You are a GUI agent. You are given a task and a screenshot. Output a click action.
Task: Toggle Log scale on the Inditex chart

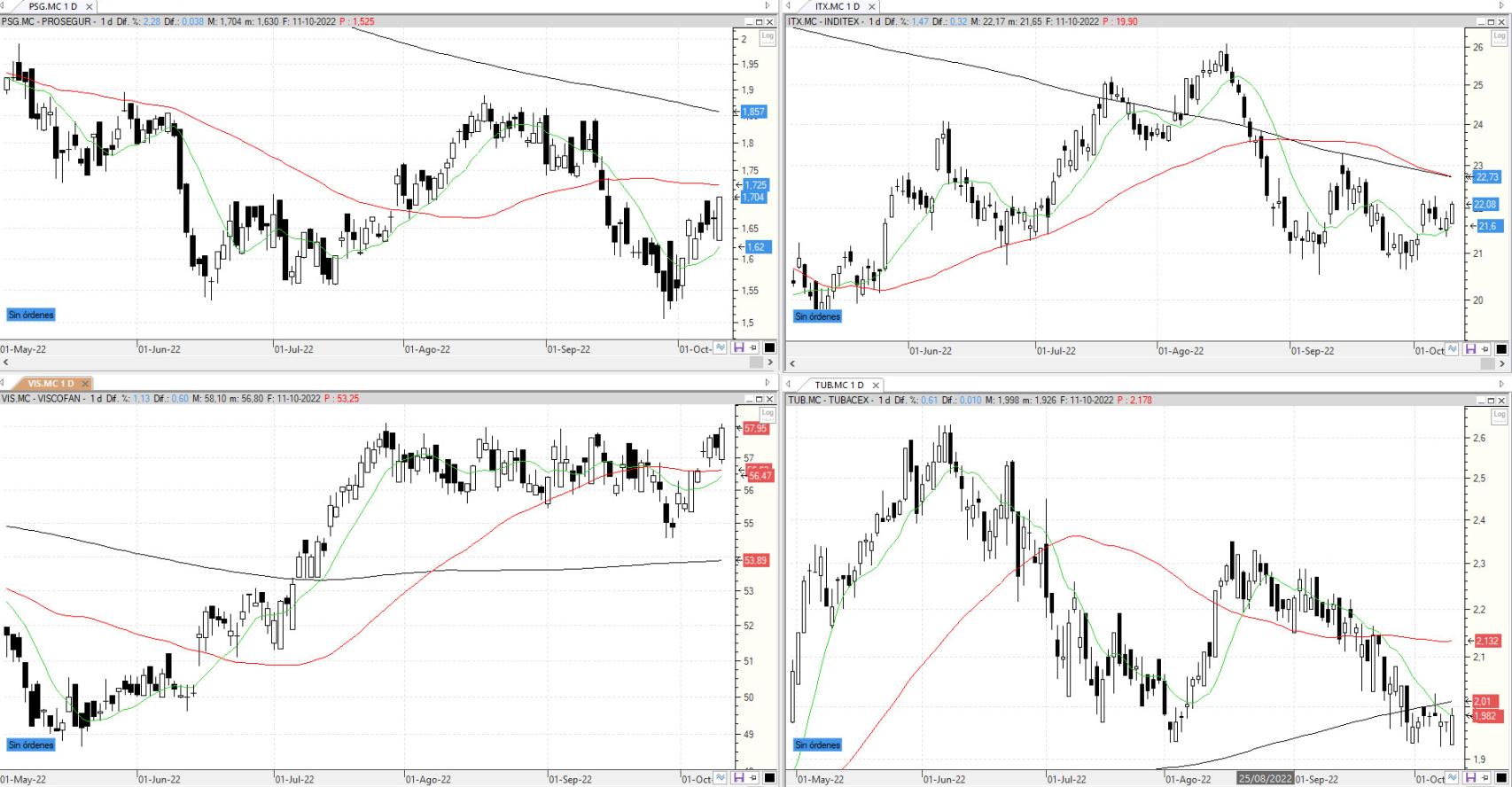pyautogui.click(x=1499, y=37)
